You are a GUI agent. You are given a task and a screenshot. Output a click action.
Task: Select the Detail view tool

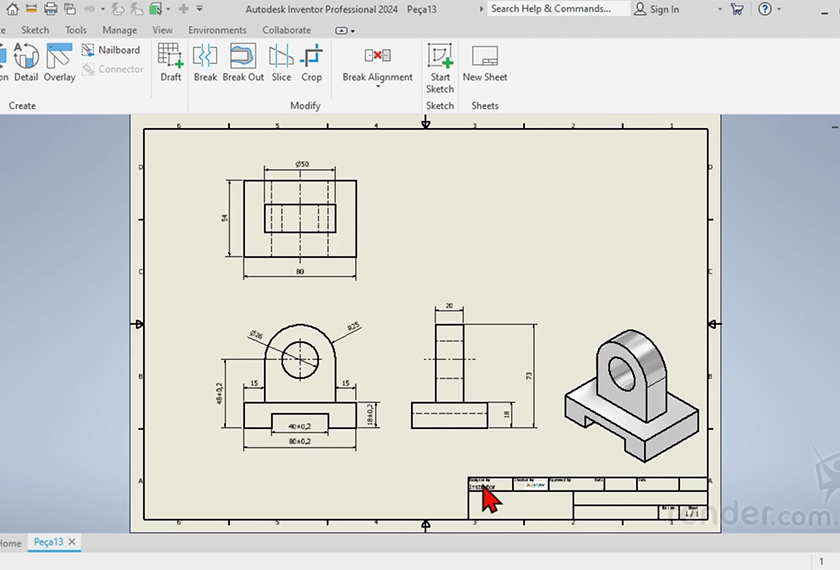(26, 62)
